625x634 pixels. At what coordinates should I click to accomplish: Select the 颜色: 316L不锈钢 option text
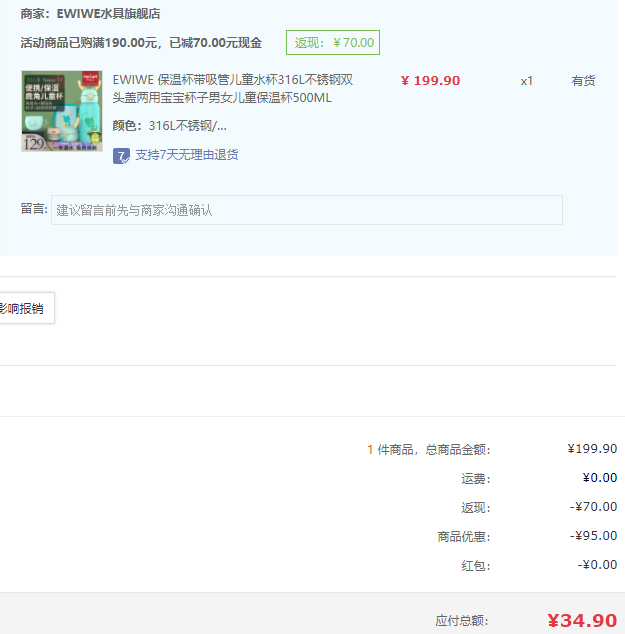[x=170, y=126]
